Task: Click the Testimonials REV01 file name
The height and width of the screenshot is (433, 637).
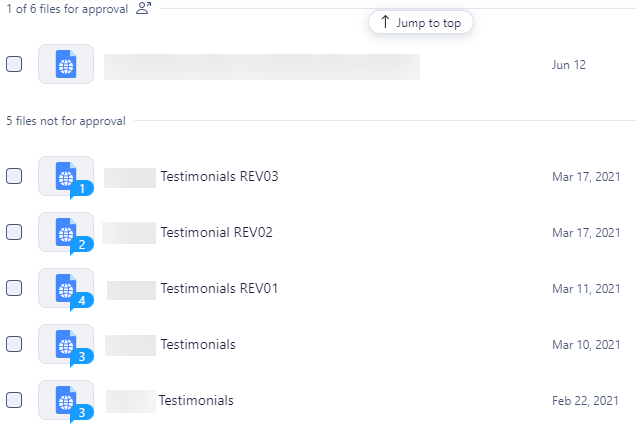Action: coord(219,289)
